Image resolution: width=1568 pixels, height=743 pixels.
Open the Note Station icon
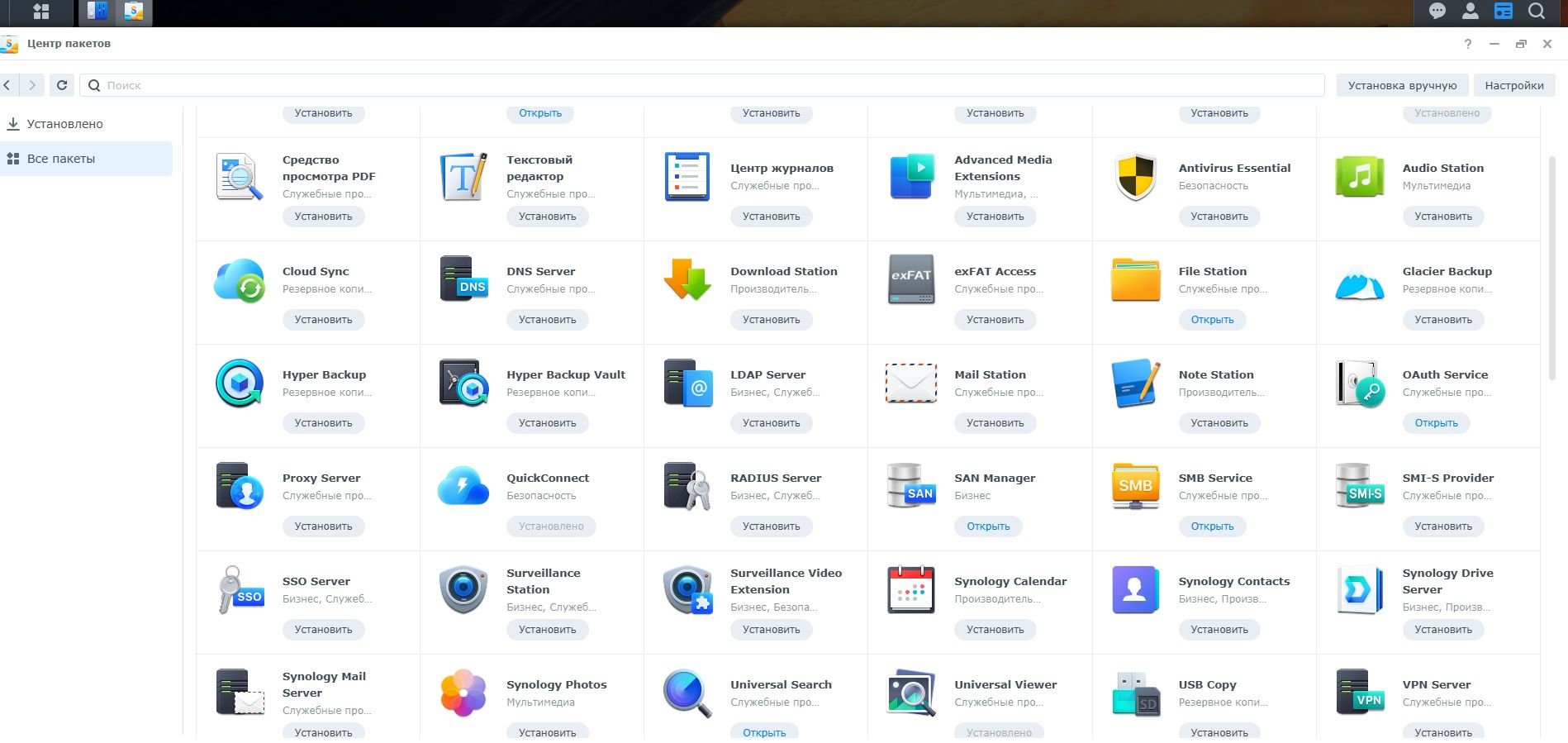click(x=1135, y=383)
